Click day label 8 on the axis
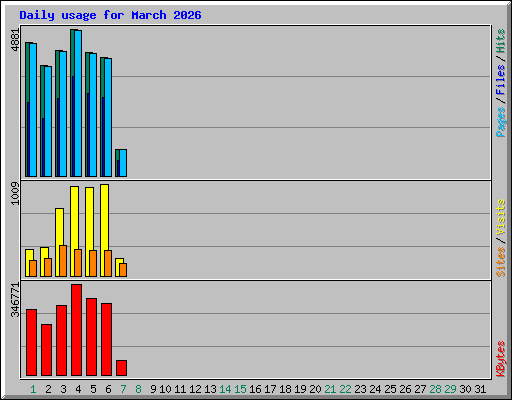The height and width of the screenshot is (400, 512). click(x=138, y=389)
